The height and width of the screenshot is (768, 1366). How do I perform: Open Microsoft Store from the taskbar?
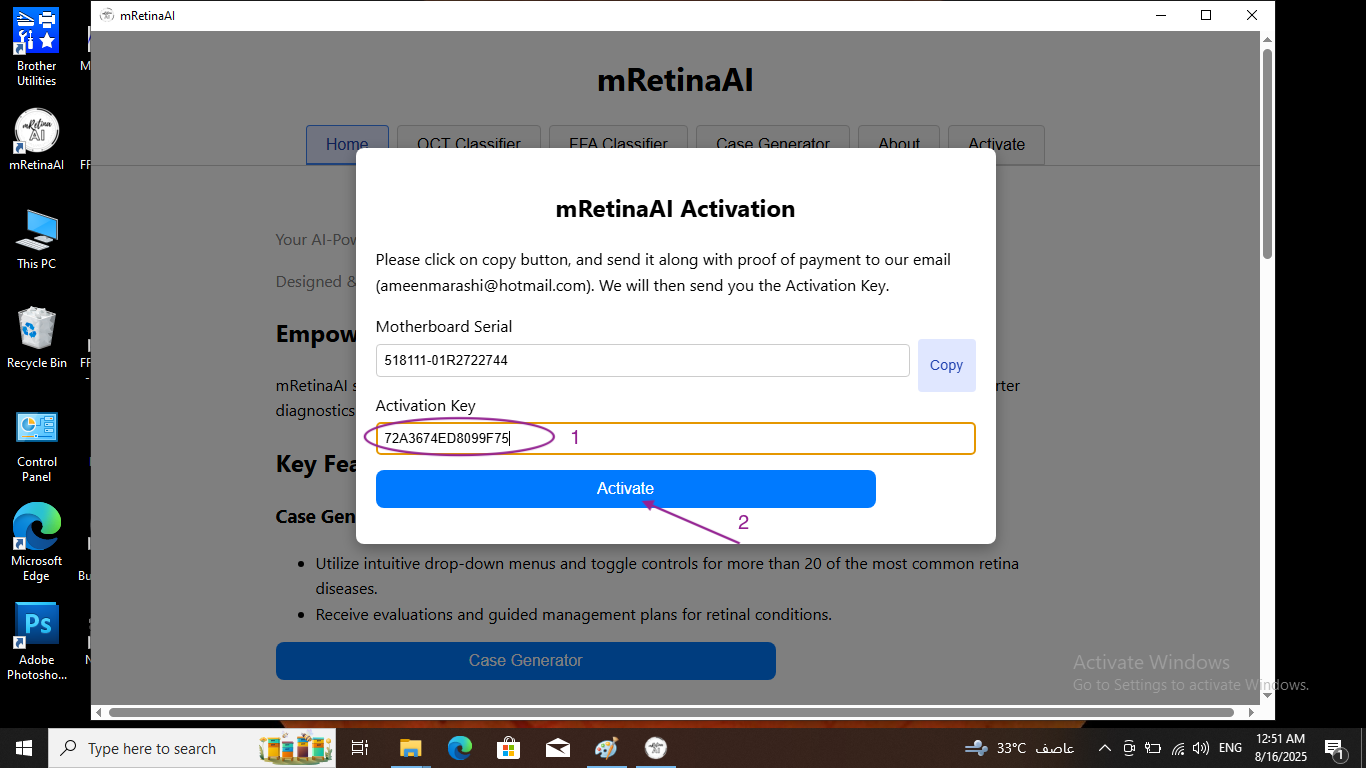point(509,748)
